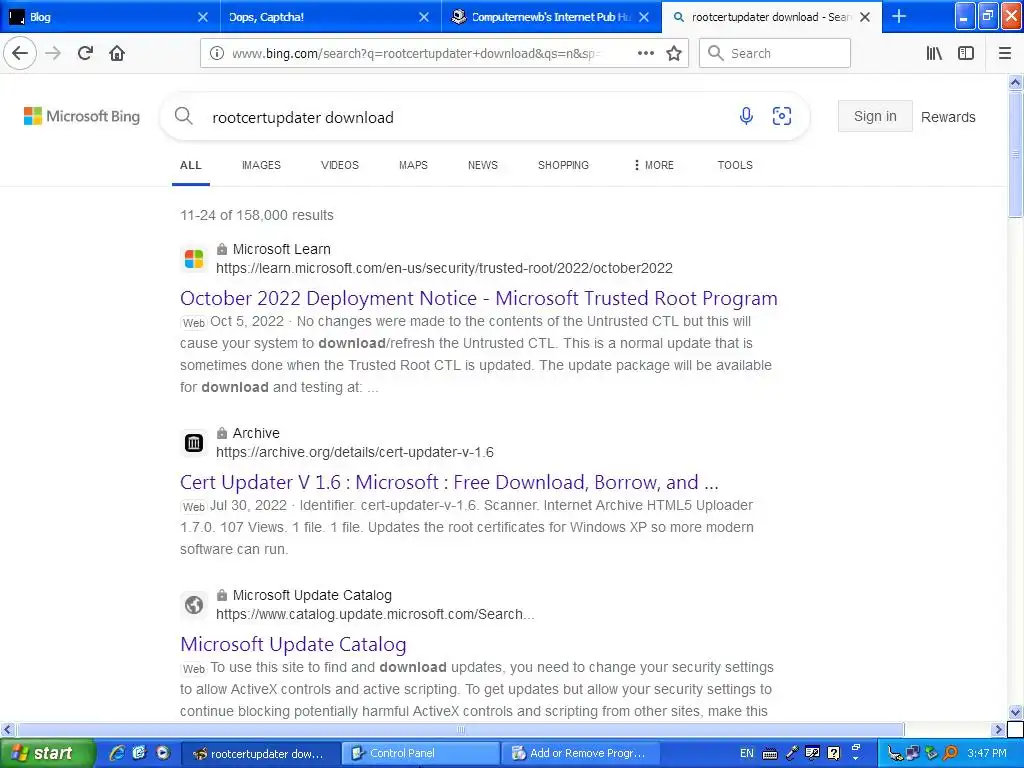Open the Rewards link

(948, 117)
